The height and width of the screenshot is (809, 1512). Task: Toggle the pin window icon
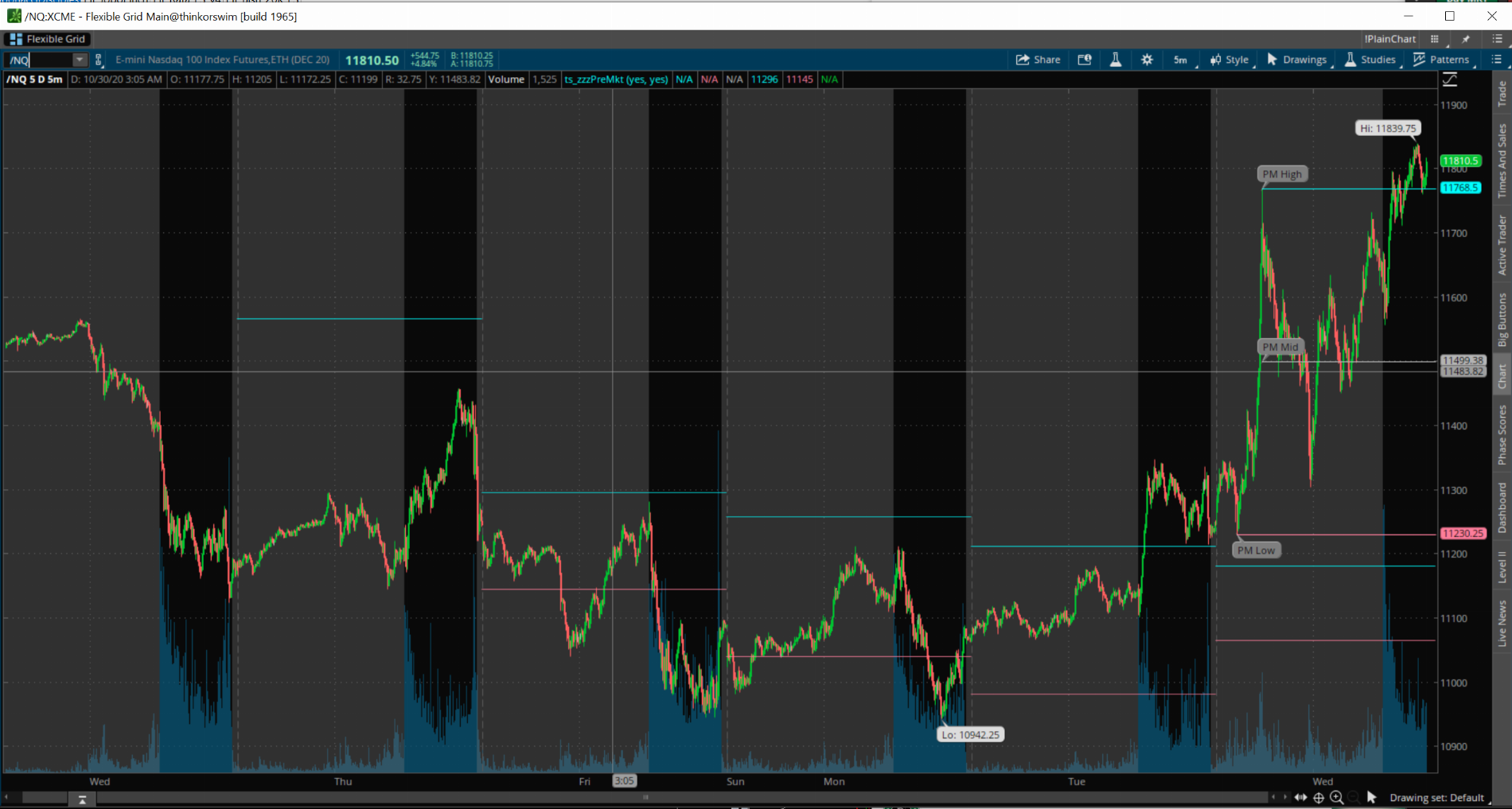pos(1466,39)
